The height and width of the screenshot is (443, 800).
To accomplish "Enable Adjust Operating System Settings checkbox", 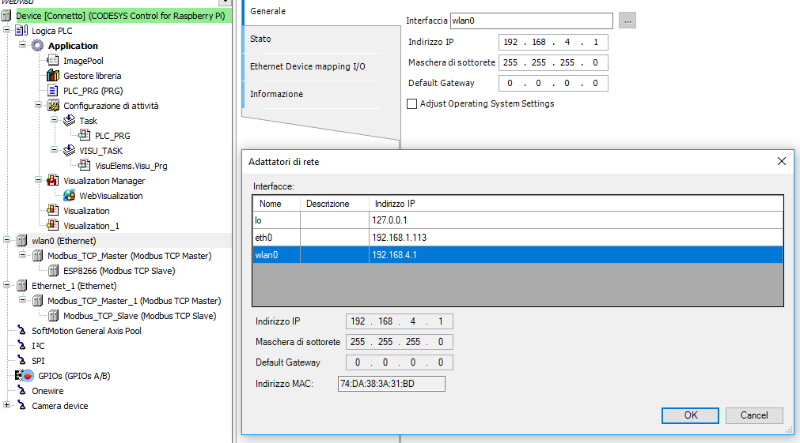I will 412,104.
